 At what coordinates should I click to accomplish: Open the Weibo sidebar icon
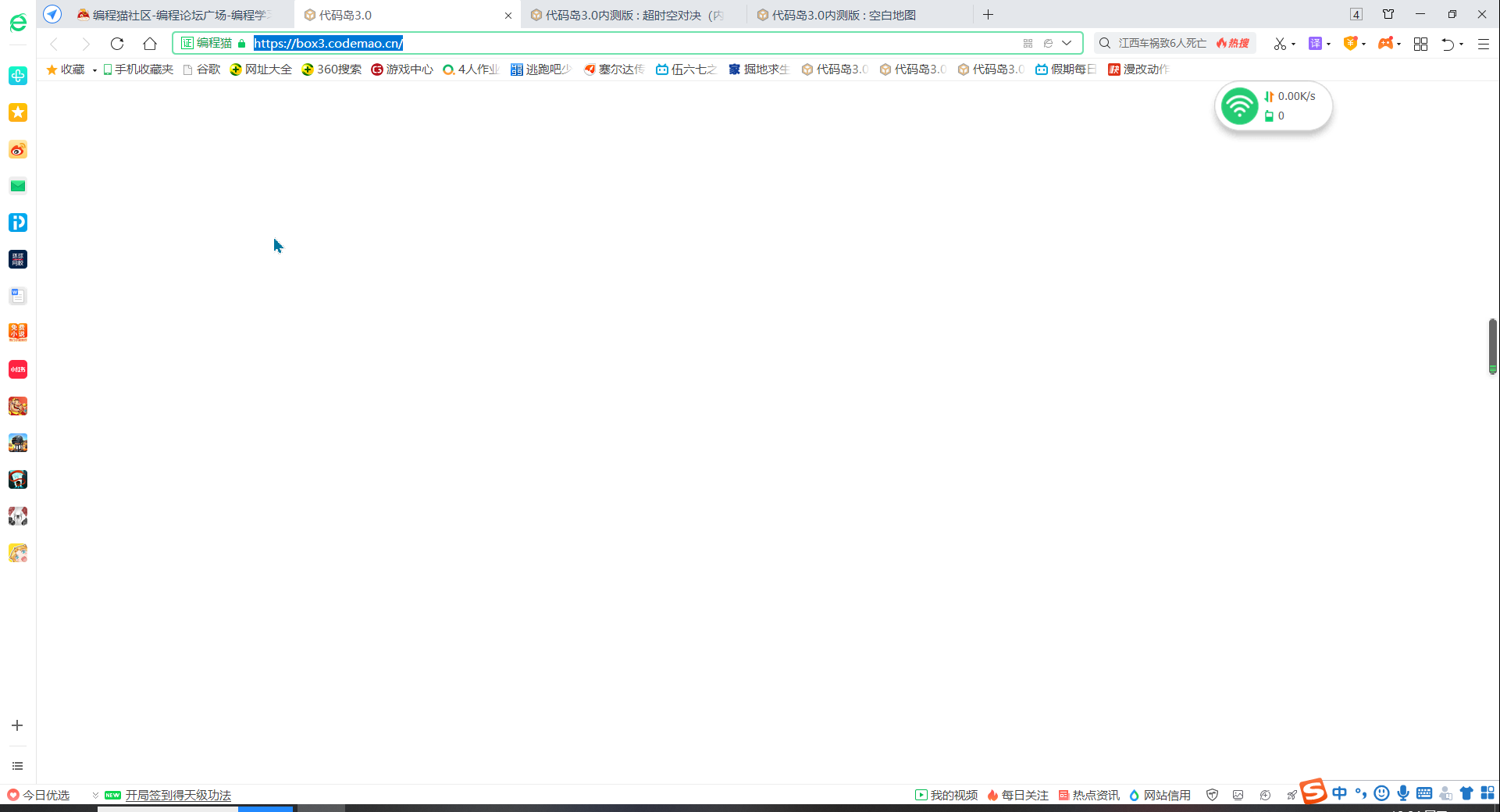click(18, 149)
